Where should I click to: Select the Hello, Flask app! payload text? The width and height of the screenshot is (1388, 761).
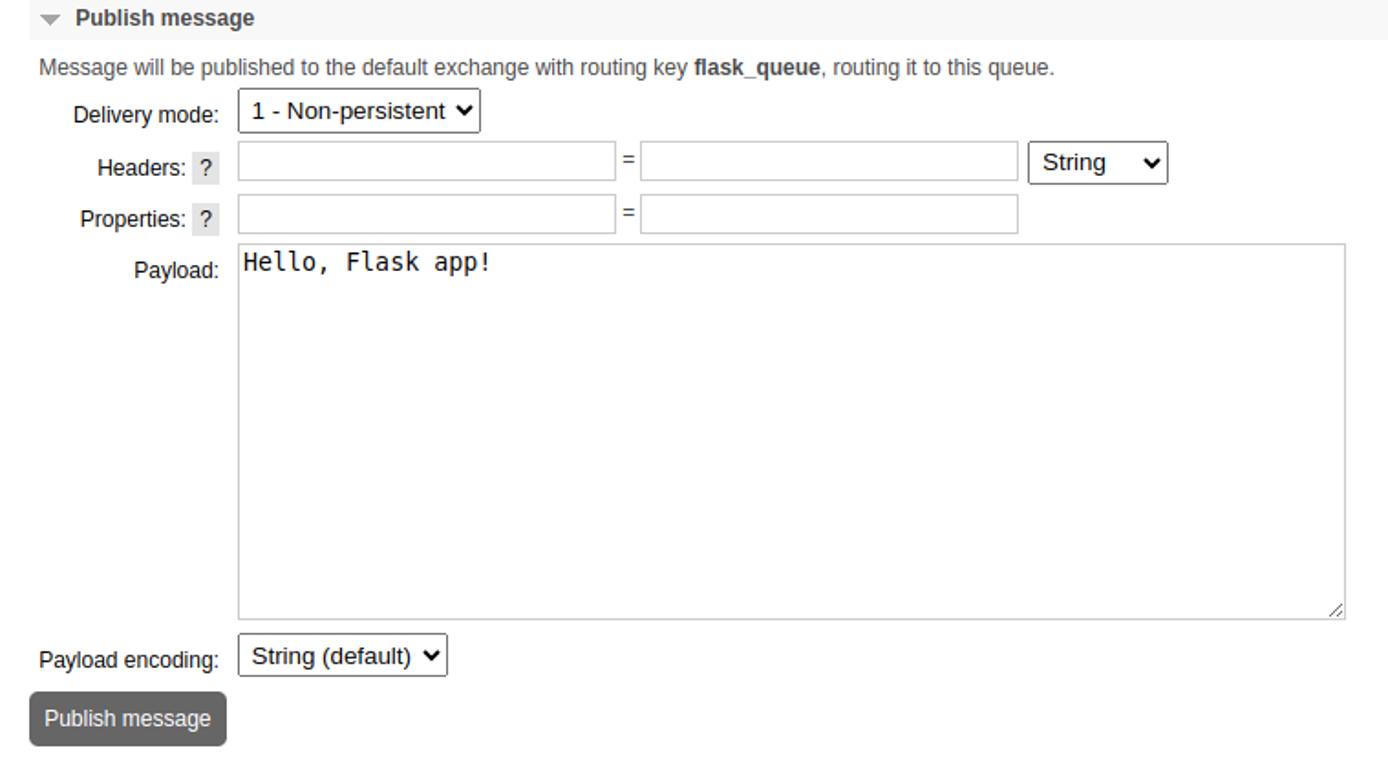pyautogui.click(x=365, y=262)
